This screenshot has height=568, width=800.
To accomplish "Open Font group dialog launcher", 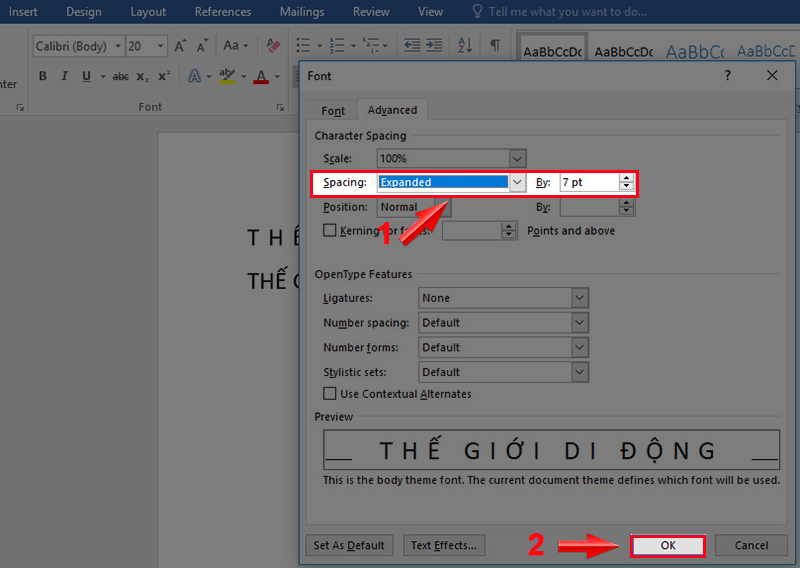I will point(280,107).
